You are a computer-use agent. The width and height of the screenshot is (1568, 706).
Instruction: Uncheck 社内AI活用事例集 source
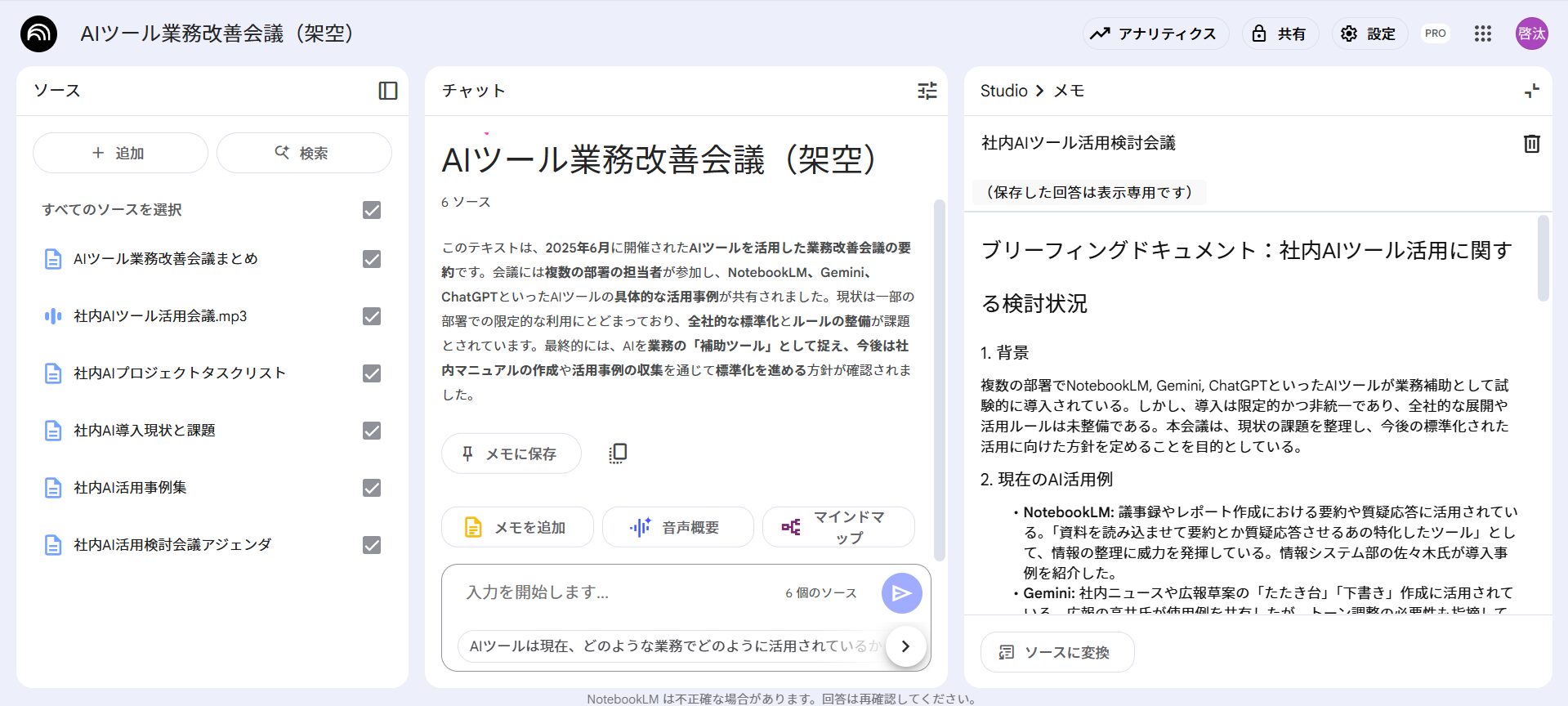coord(372,488)
